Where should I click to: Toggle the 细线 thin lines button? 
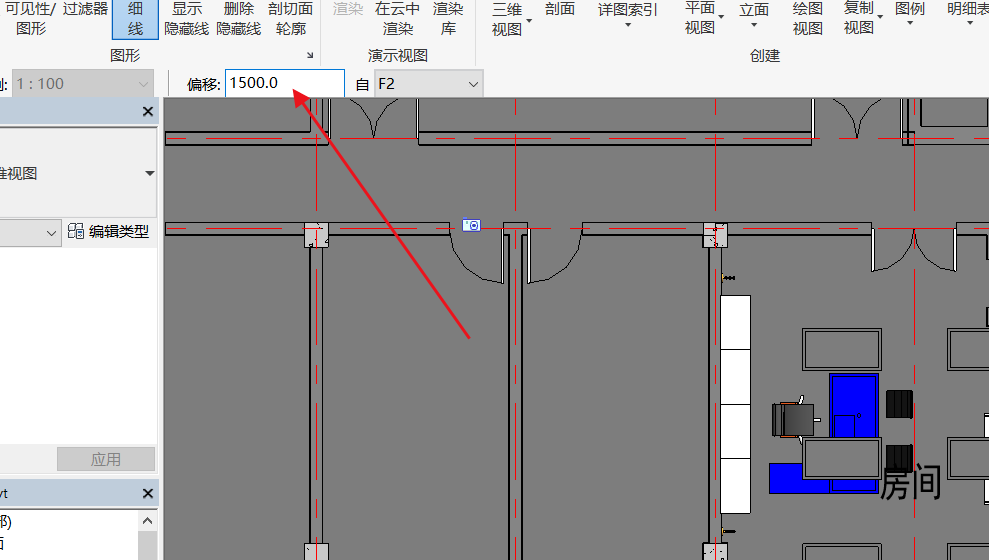[134, 18]
